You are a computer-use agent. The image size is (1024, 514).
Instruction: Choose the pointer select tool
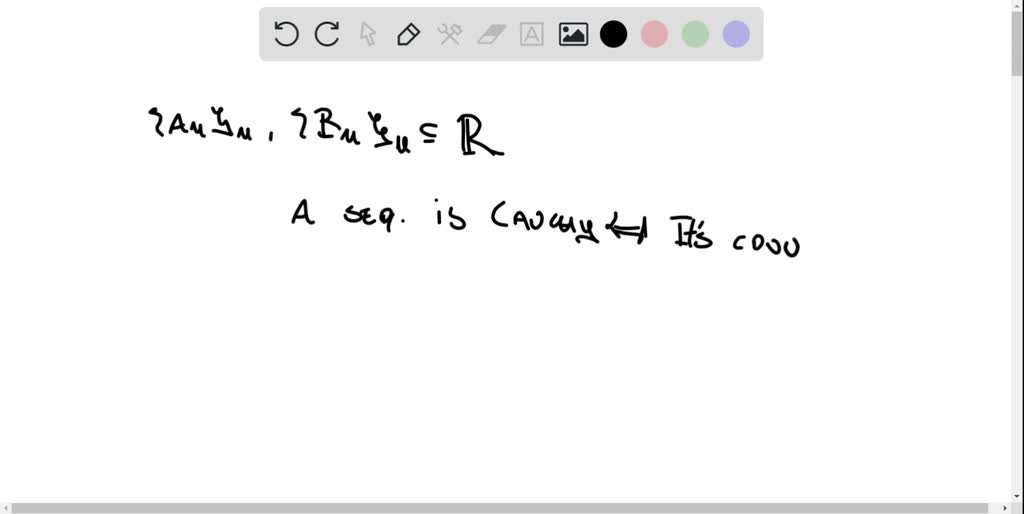click(x=368, y=34)
